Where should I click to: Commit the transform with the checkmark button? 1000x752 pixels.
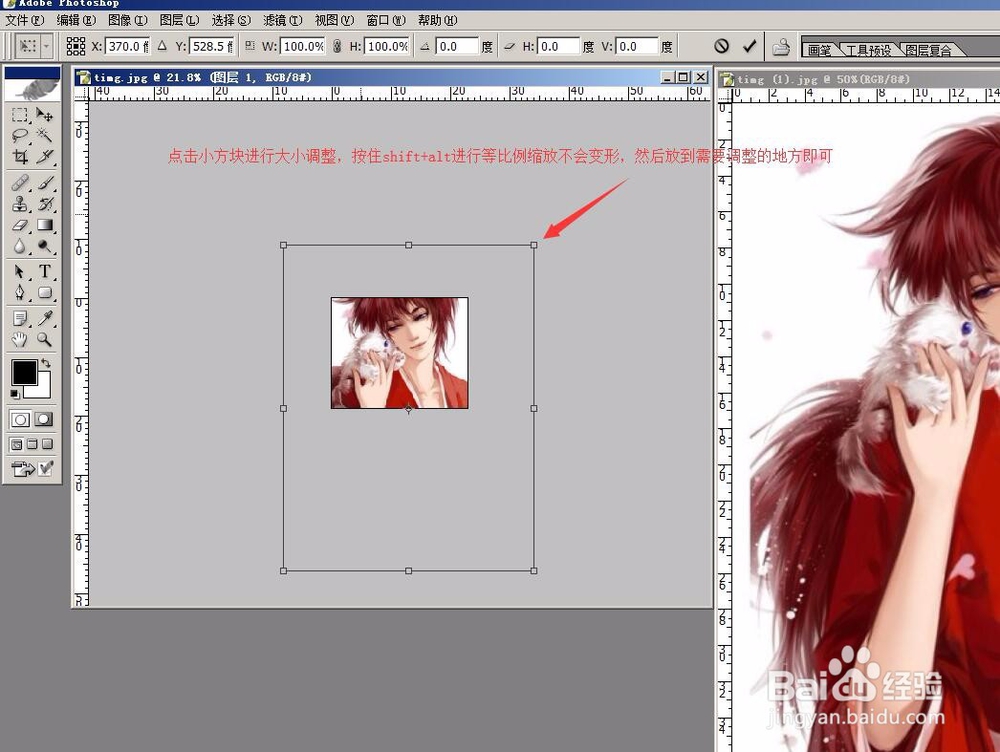point(750,46)
